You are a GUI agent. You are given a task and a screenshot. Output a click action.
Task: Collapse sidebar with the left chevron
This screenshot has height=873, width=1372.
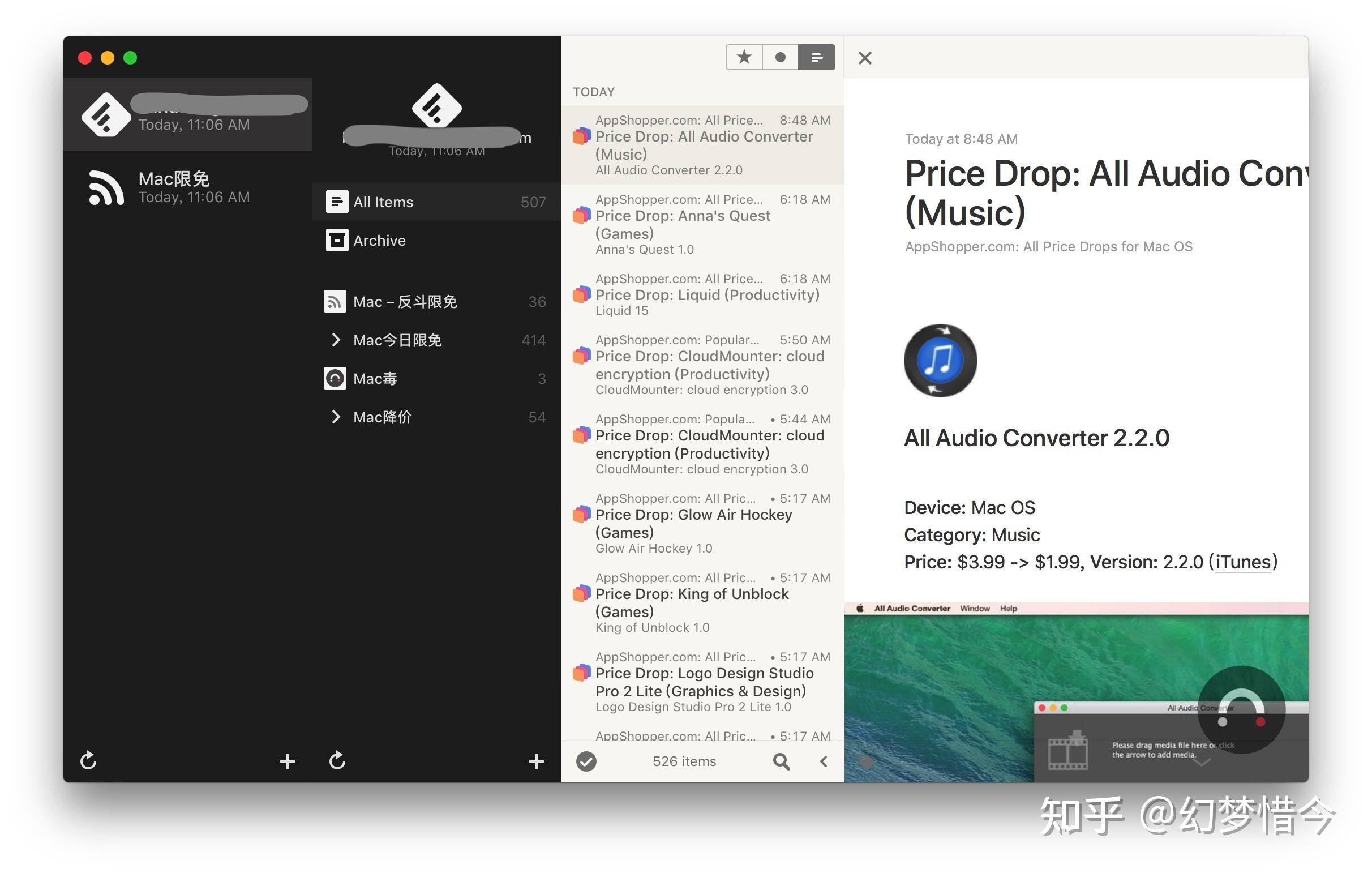pos(824,761)
